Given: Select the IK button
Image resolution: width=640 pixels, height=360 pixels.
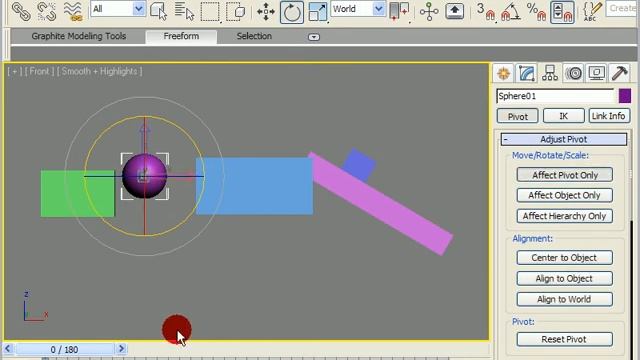Looking at the screenshot, I should pos(564,116).
